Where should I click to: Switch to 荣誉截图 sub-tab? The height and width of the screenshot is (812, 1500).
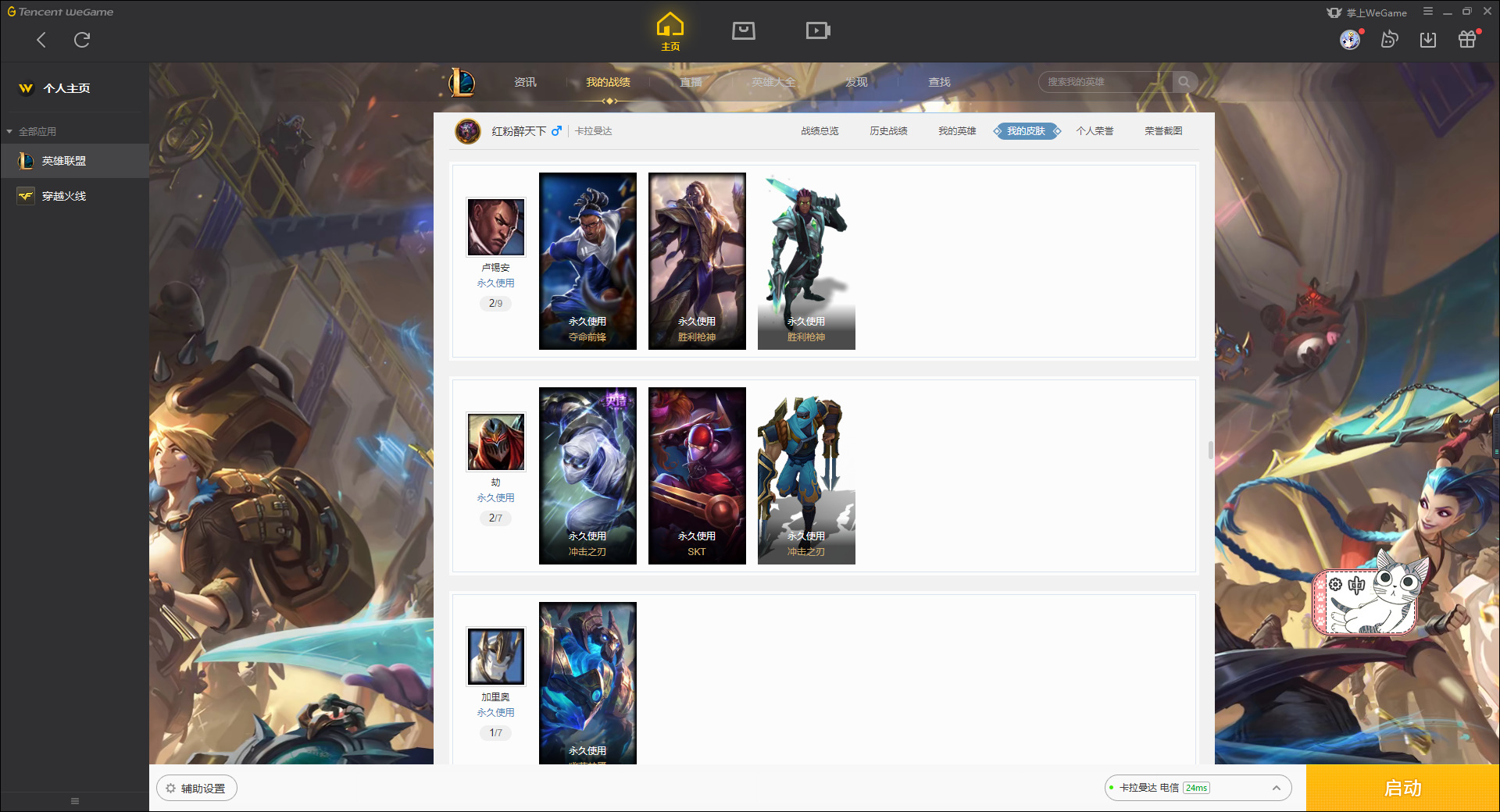pos(1163,131)
